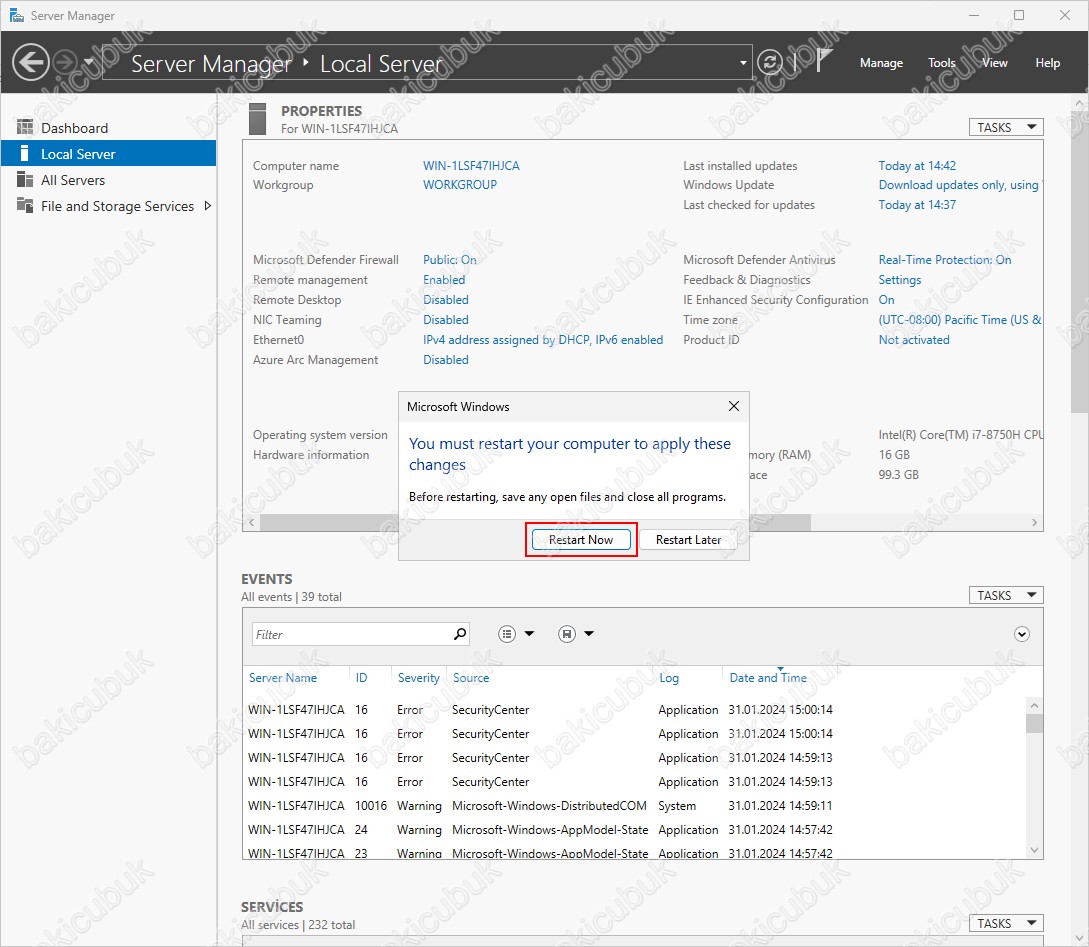The image size is (1089, 947).
Task: Click the File and Storage Services icon
Action: 24,206
